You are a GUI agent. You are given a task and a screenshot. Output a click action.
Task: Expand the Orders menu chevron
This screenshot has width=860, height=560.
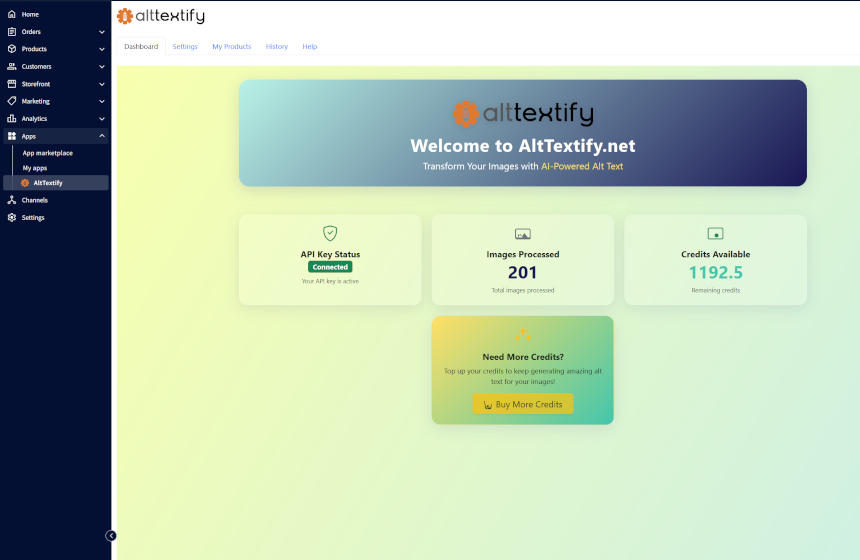pyautogui.click(x=102, y=32)
